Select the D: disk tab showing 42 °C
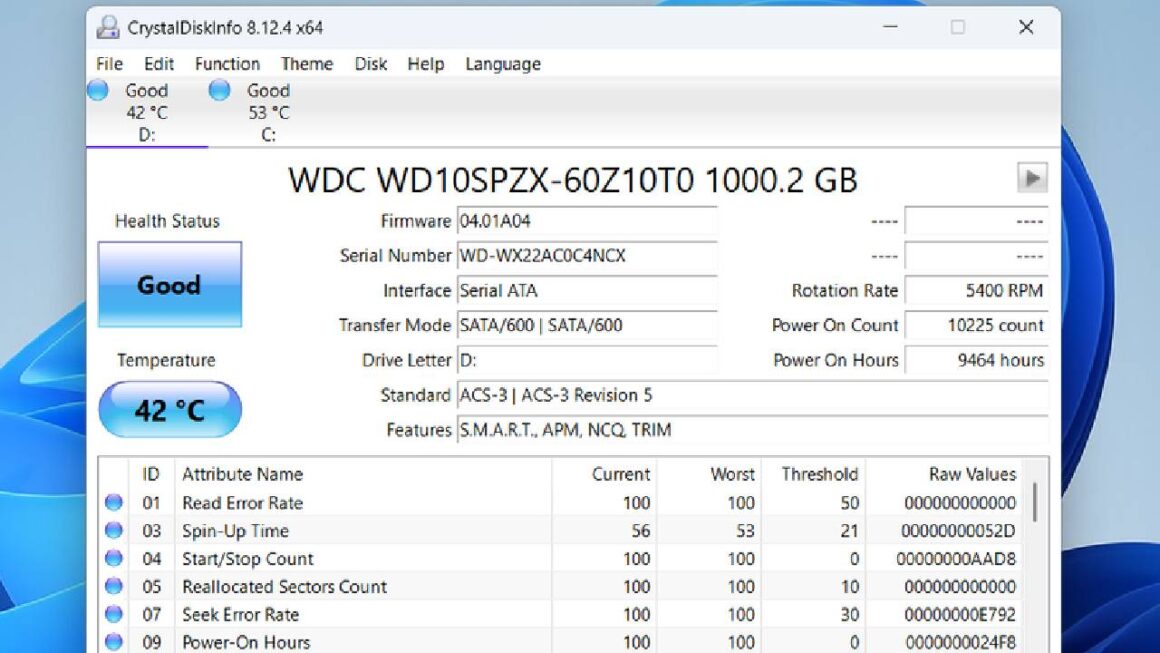1160x653 pixels. tap(147, 112)
